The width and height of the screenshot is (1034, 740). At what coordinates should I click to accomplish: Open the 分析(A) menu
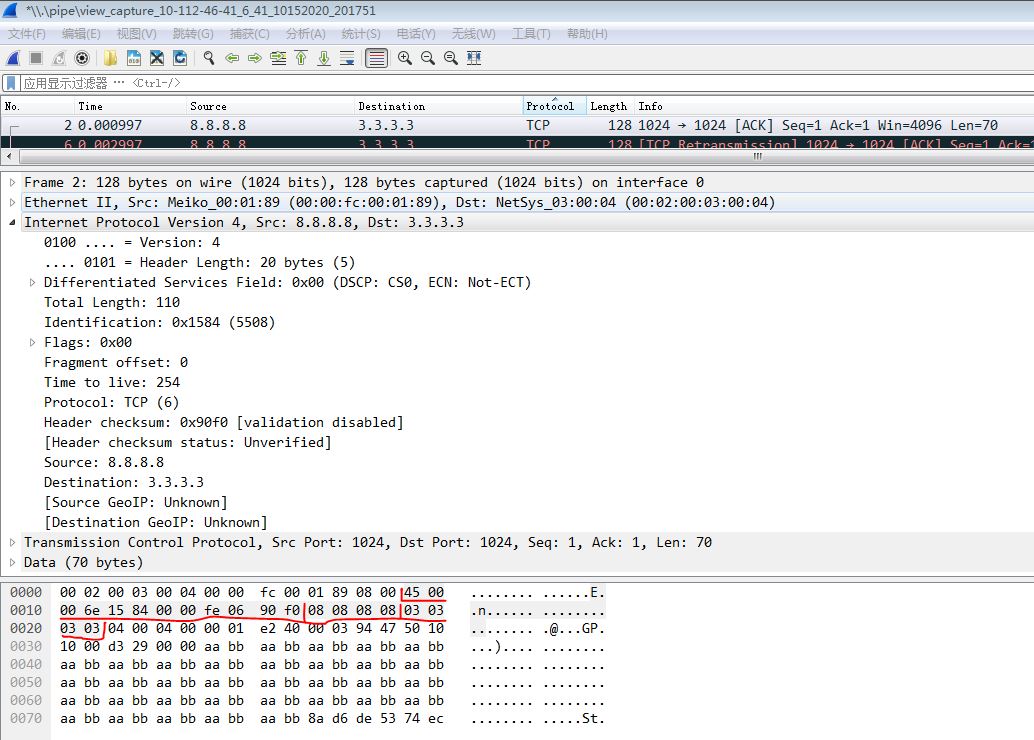pyautogui.click(x=305, y=33)
